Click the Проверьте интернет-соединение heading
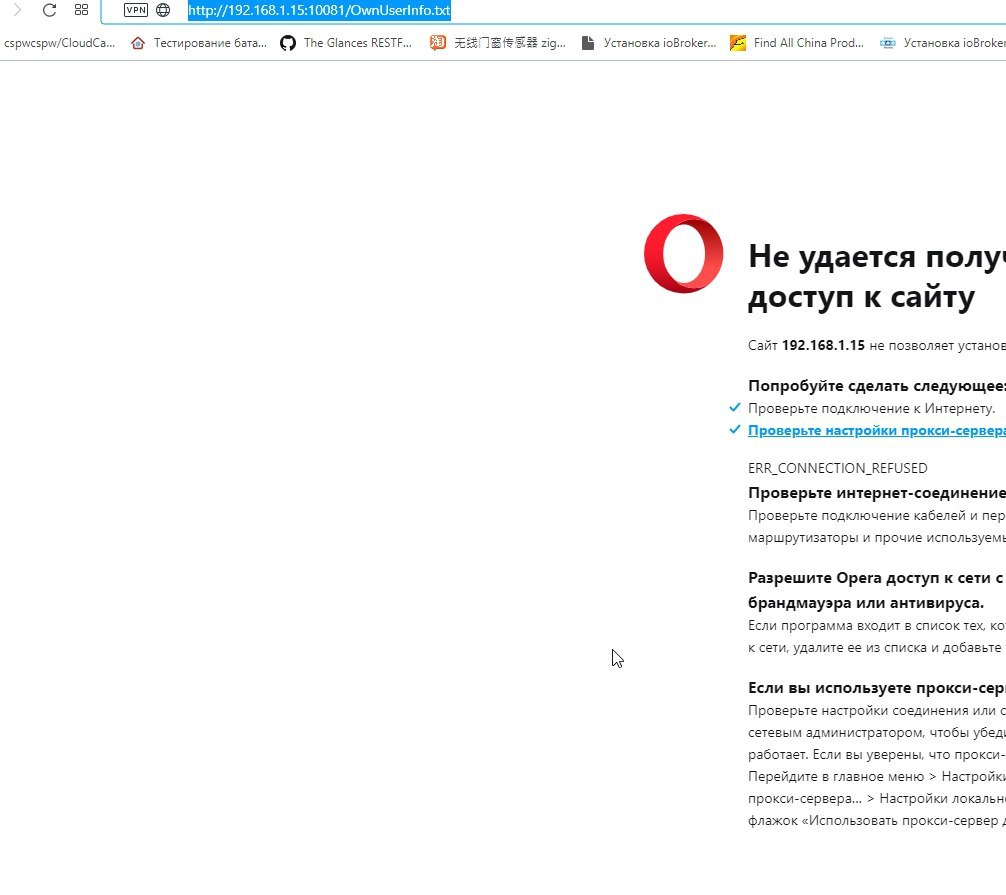This screenshot has width=1006, height=895. [876, 493]
